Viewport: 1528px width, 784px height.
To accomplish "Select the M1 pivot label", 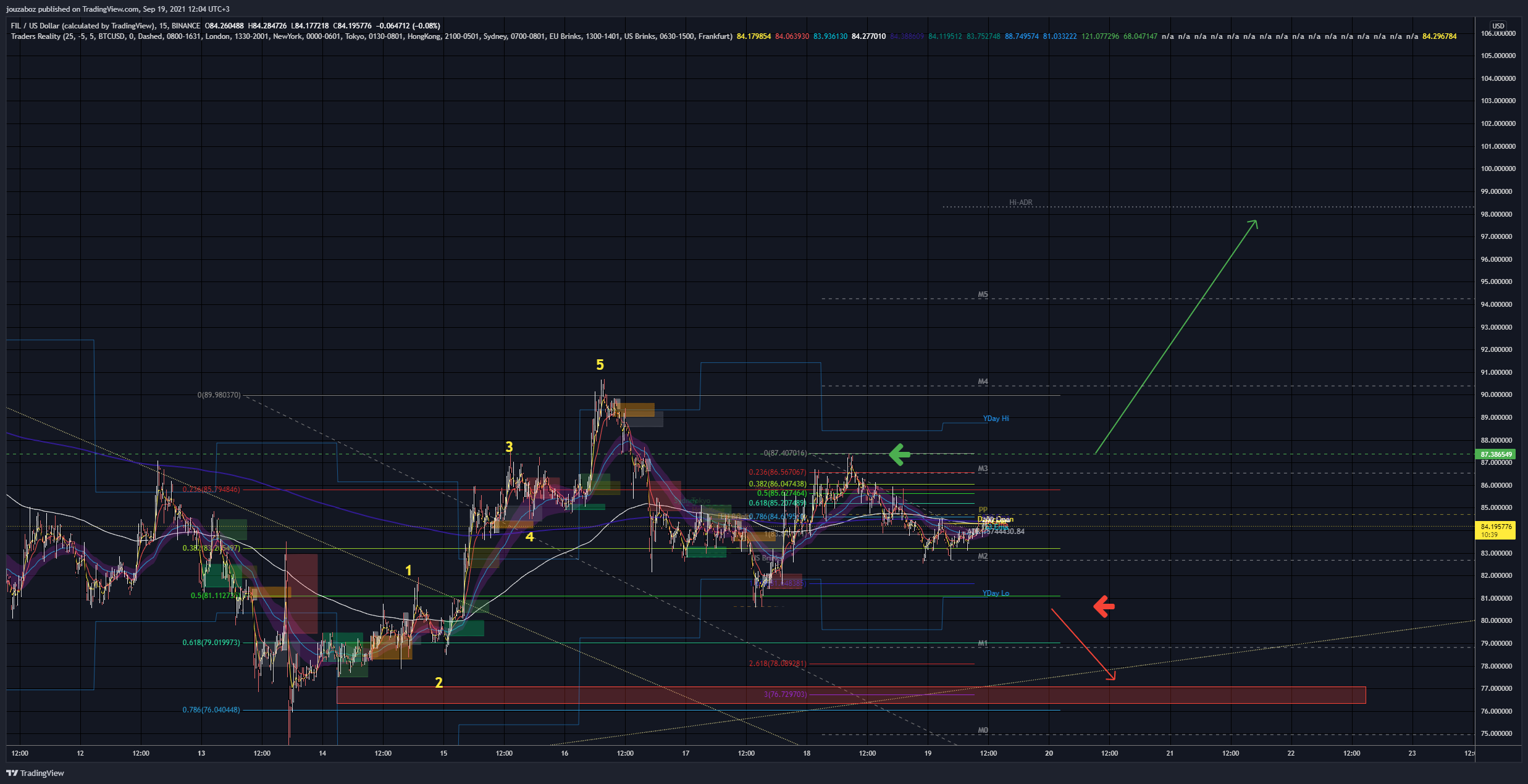I will [x=983, y=643].
